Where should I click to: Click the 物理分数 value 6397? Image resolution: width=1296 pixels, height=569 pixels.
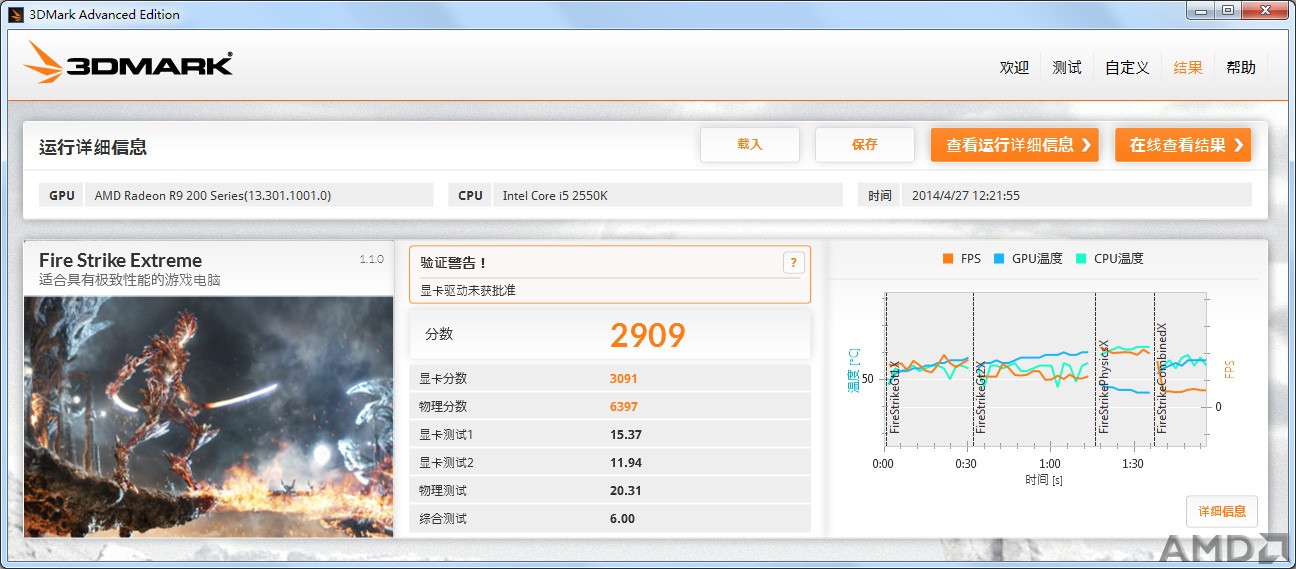[x=624, y=406]
